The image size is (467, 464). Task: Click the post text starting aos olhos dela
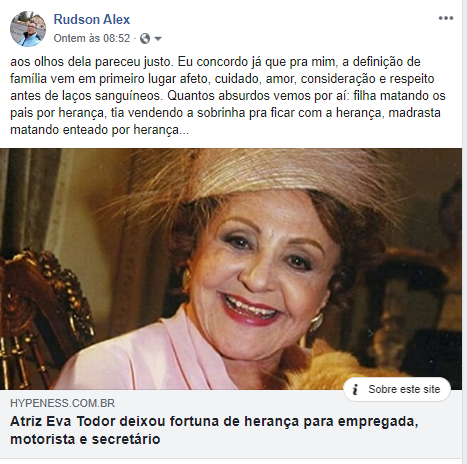tap(228, 96)
